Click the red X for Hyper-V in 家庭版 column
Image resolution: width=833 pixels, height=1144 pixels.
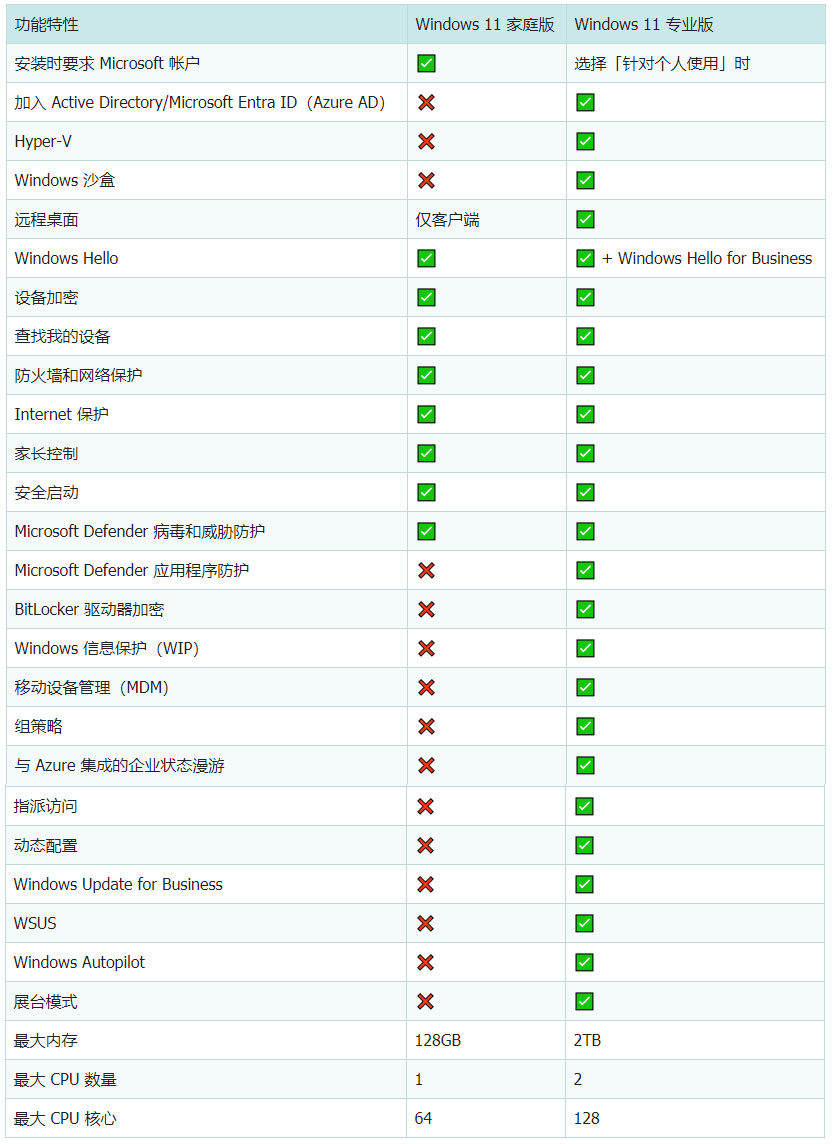(427, 142)
